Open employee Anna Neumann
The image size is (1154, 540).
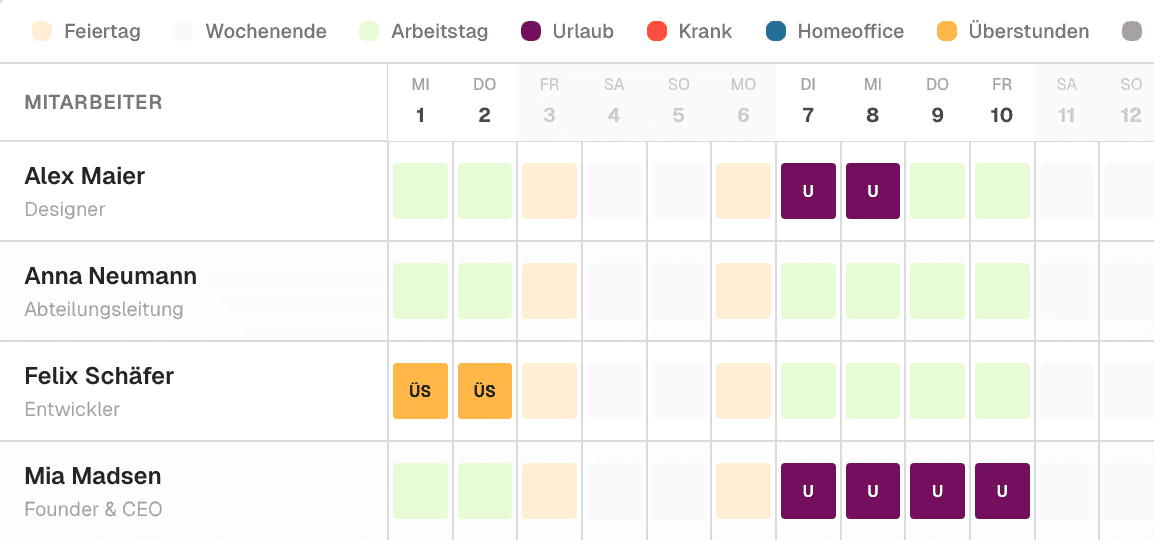110,277
